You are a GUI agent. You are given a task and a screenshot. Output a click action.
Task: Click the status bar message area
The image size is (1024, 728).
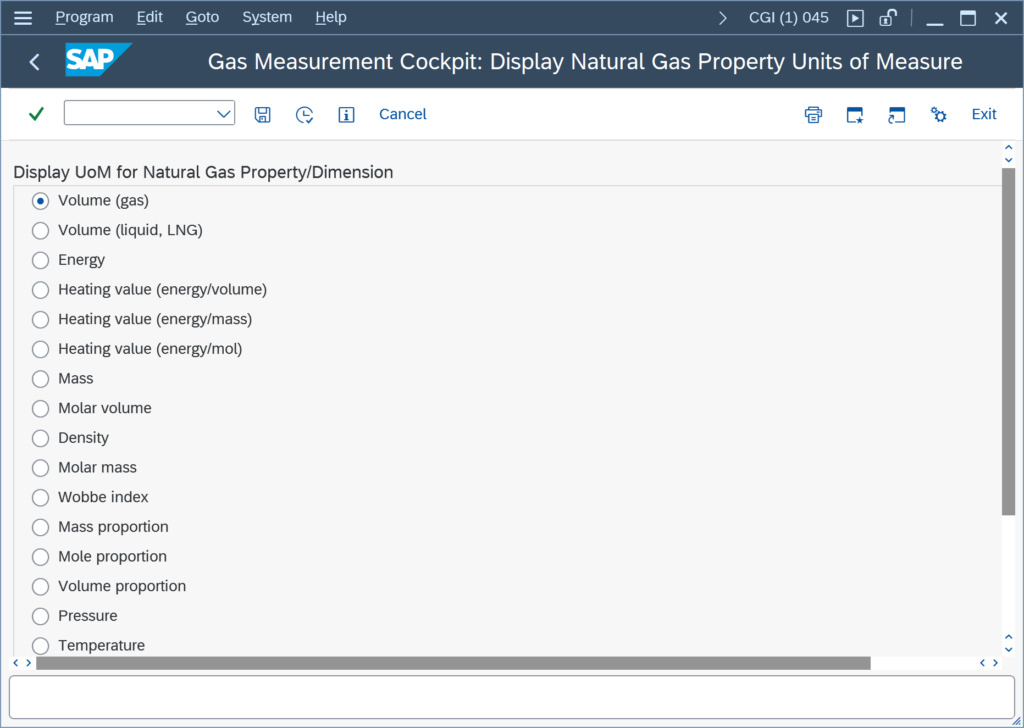pos(511,697)
